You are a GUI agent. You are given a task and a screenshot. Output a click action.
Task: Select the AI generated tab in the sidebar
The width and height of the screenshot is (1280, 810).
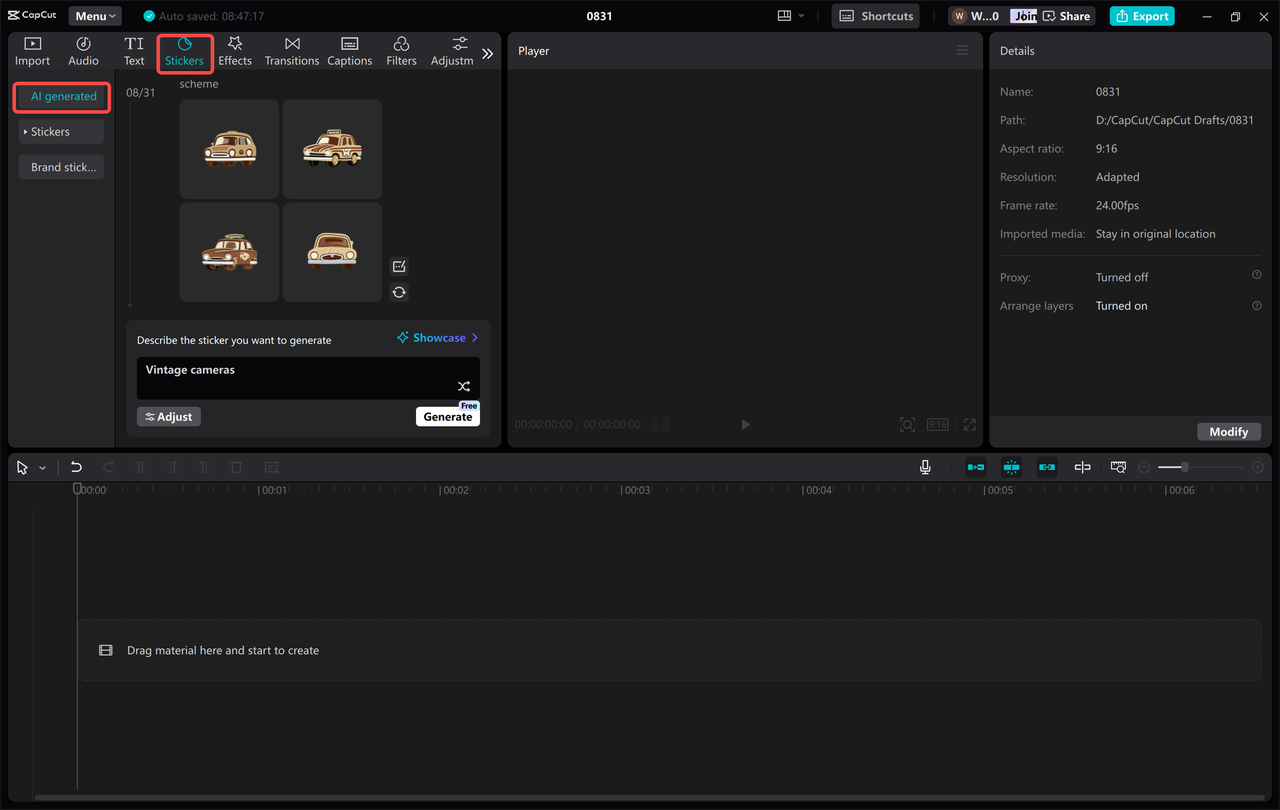[x=61, y=97]
